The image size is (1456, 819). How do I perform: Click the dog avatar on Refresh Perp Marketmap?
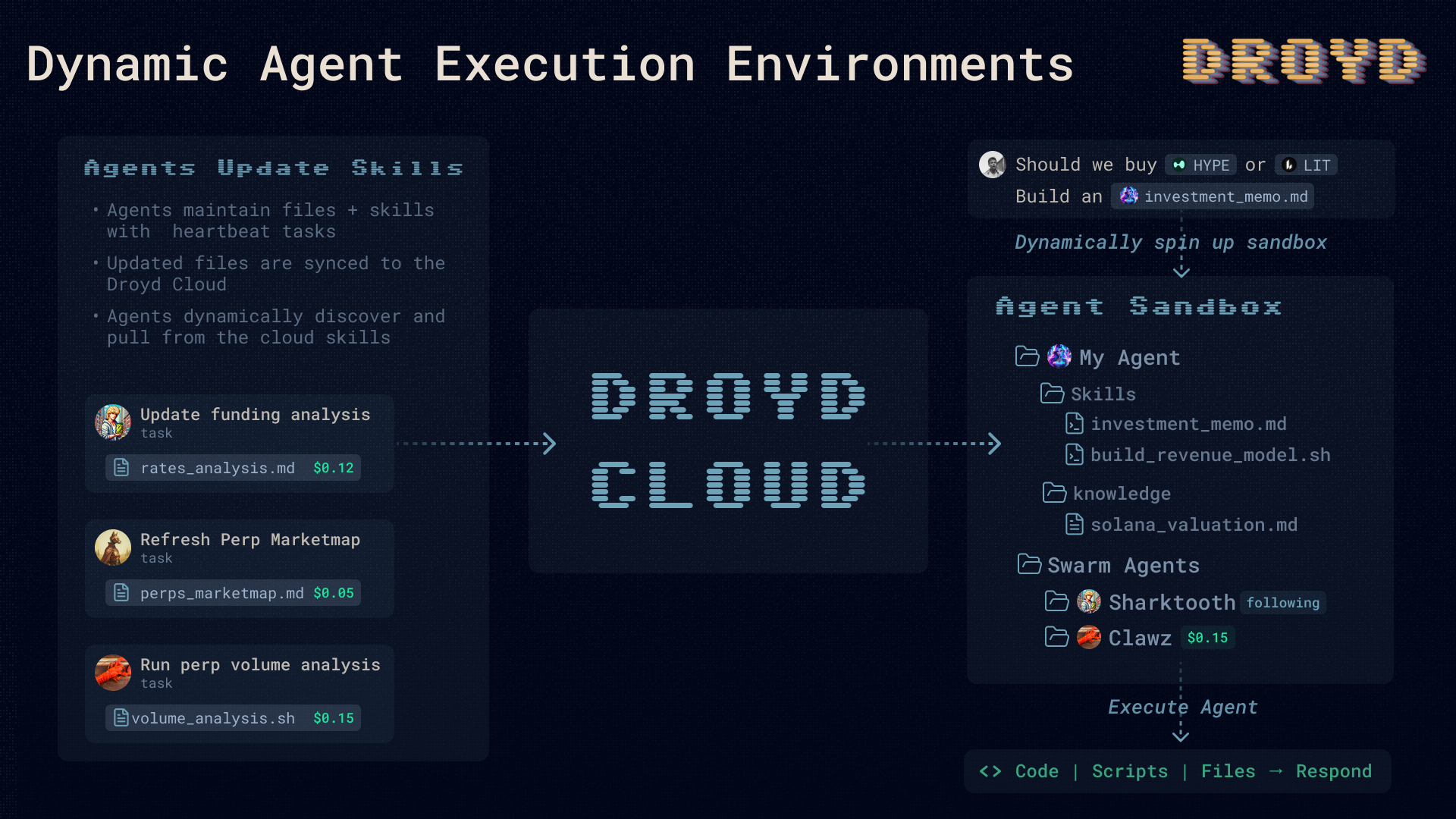(x=112, y=548)
